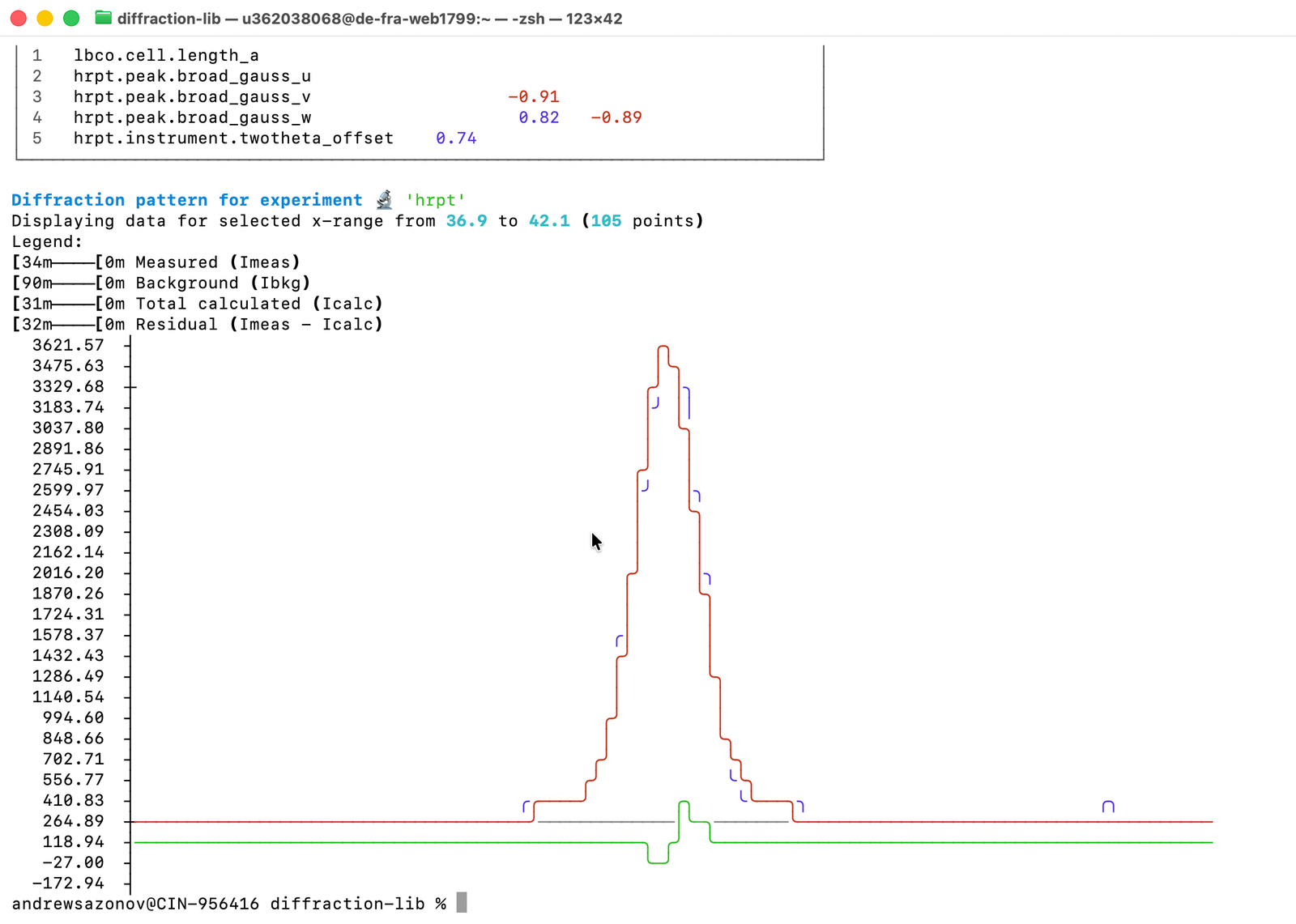Click the microscope emoji next to 'hrpt'

385,200
